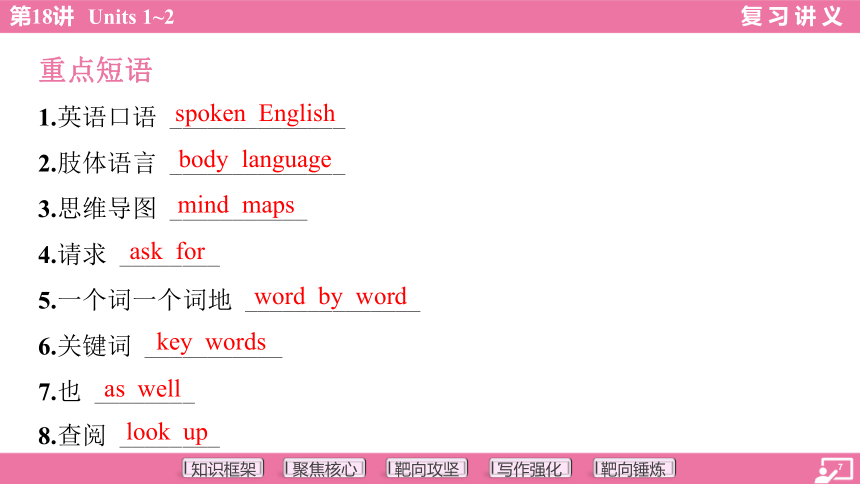Jump to the 靶向攻坚 section
860x484 pixels.
tap(427, 469)
